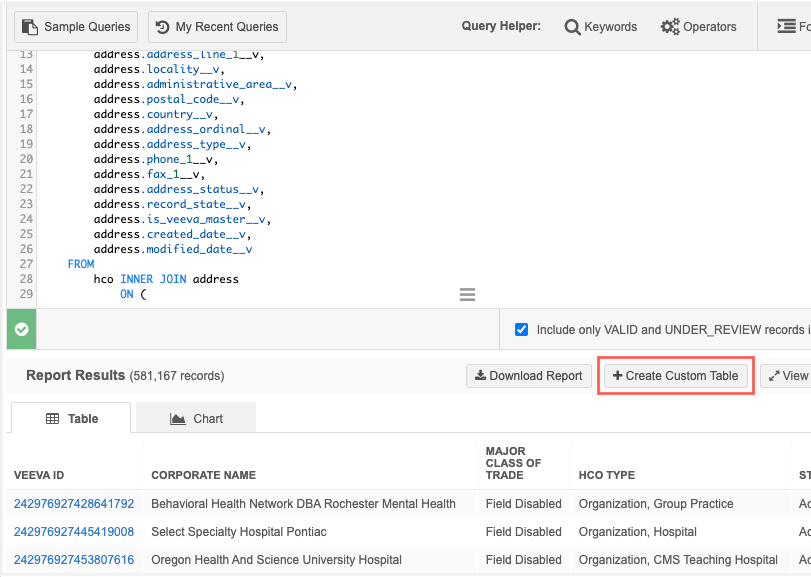Image resolution: width=811 pixels, height=577 pixels.
Task: Open the Sample Queries list
Action: click(x=76, y=27)
